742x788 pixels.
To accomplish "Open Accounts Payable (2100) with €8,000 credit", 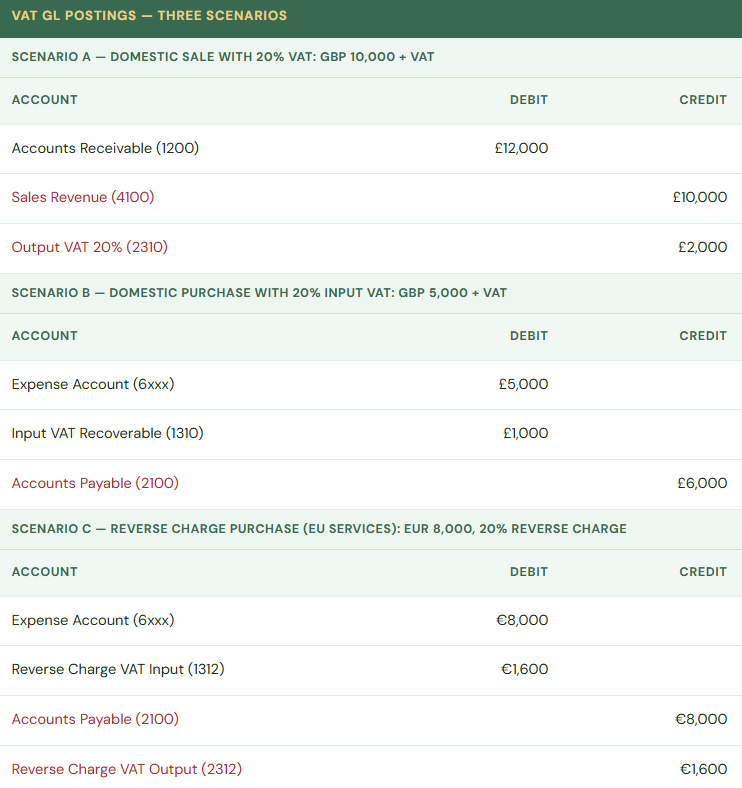I will coord(95,719).
